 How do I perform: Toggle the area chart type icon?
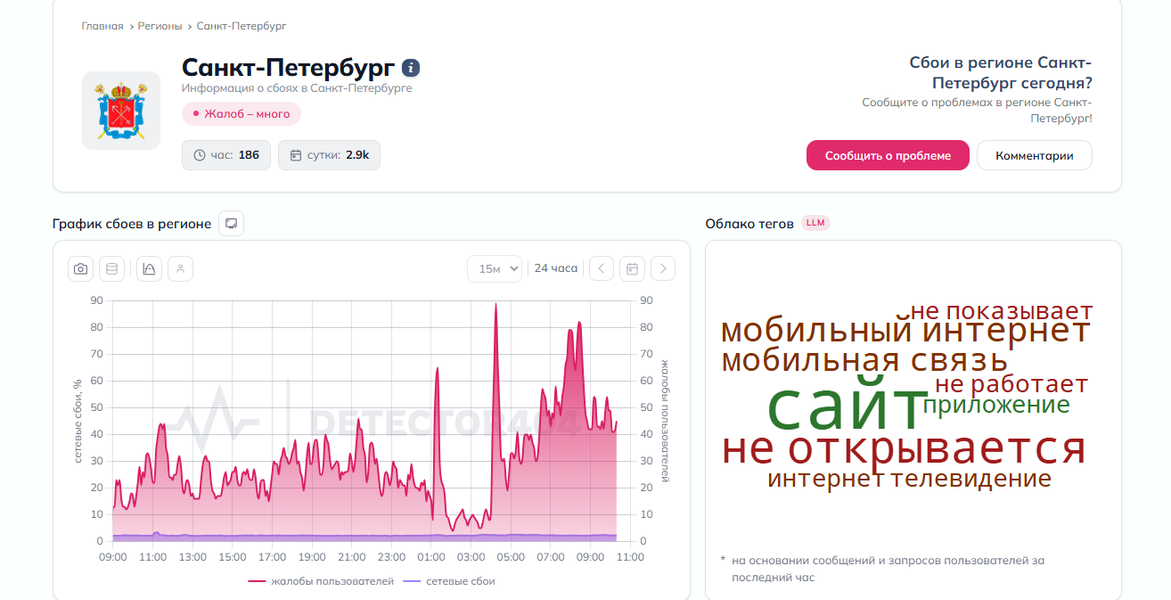point(149,269)
